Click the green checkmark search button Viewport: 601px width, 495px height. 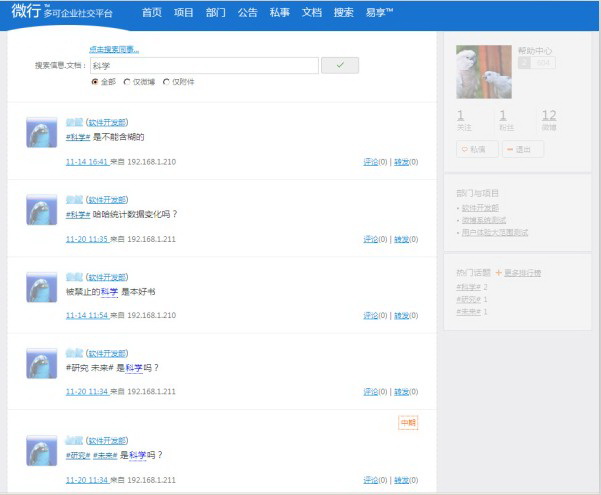click(x=340, y=65)
